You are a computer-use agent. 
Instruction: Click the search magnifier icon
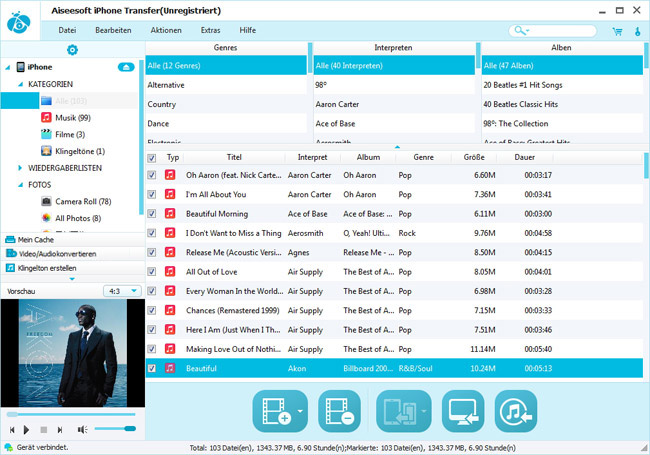tap(520, 31)
